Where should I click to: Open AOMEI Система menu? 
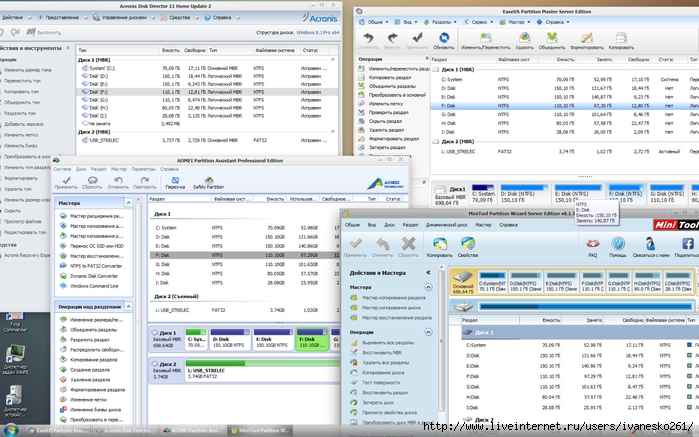62,169
